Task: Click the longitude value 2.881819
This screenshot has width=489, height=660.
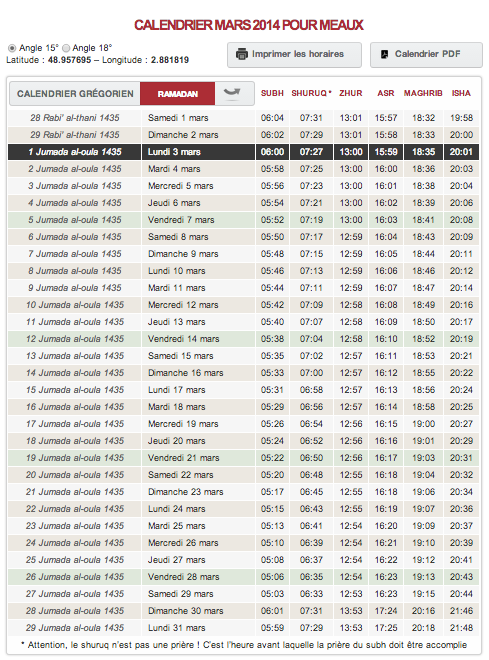Action: point(170,60)
